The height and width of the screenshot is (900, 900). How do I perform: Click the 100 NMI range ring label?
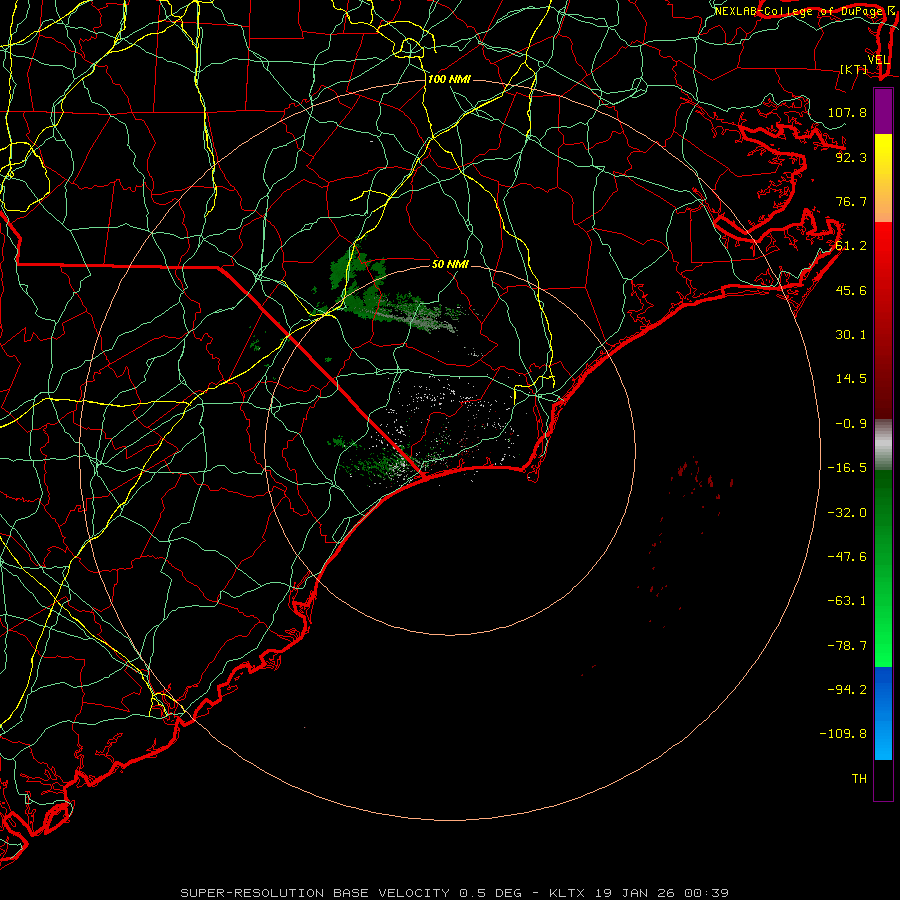click(x=449, y=79)
